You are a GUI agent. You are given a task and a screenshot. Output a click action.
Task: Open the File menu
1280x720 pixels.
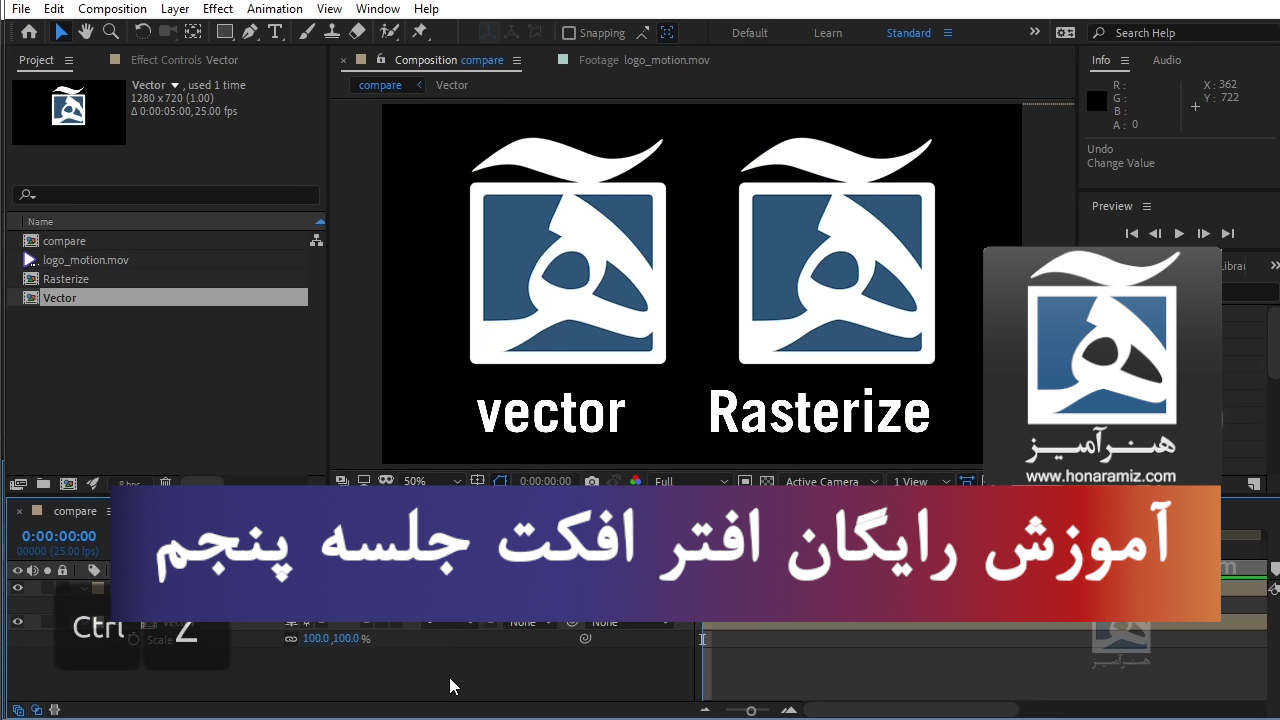pyautogui.click(x=20, y=9)
